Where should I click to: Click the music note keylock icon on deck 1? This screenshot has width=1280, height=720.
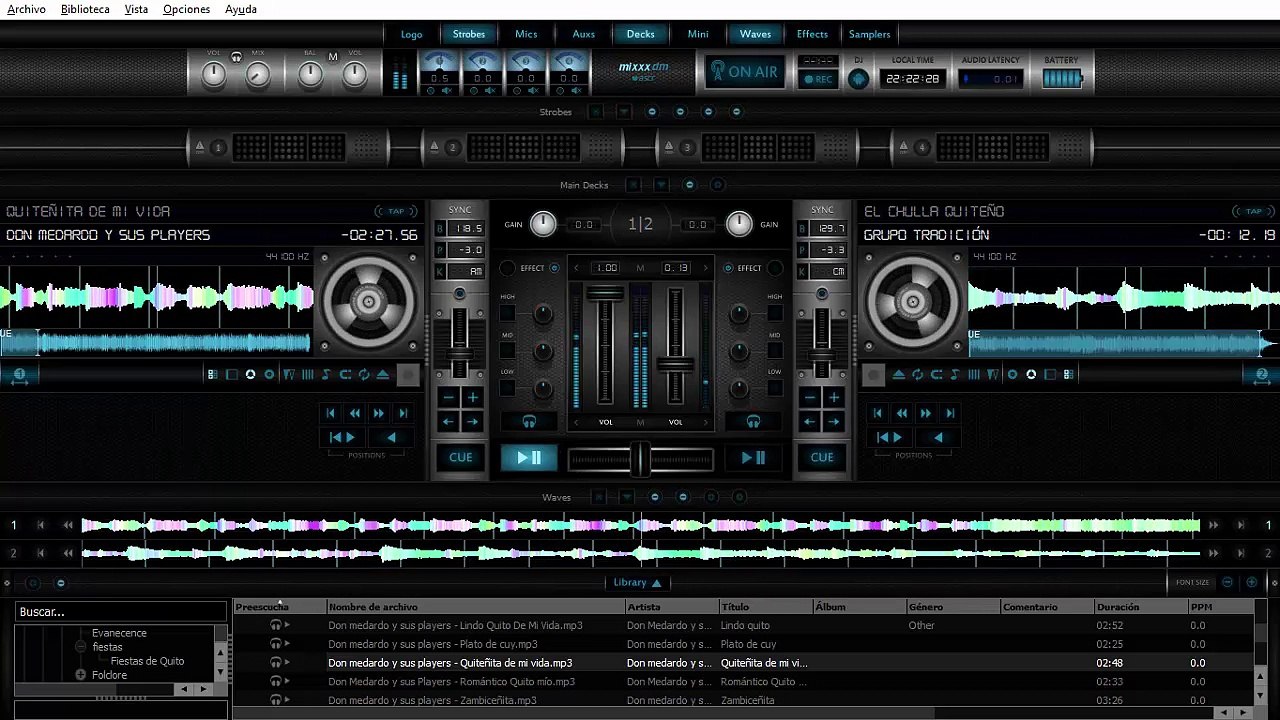pyautogui.click(x=326, y=375)
